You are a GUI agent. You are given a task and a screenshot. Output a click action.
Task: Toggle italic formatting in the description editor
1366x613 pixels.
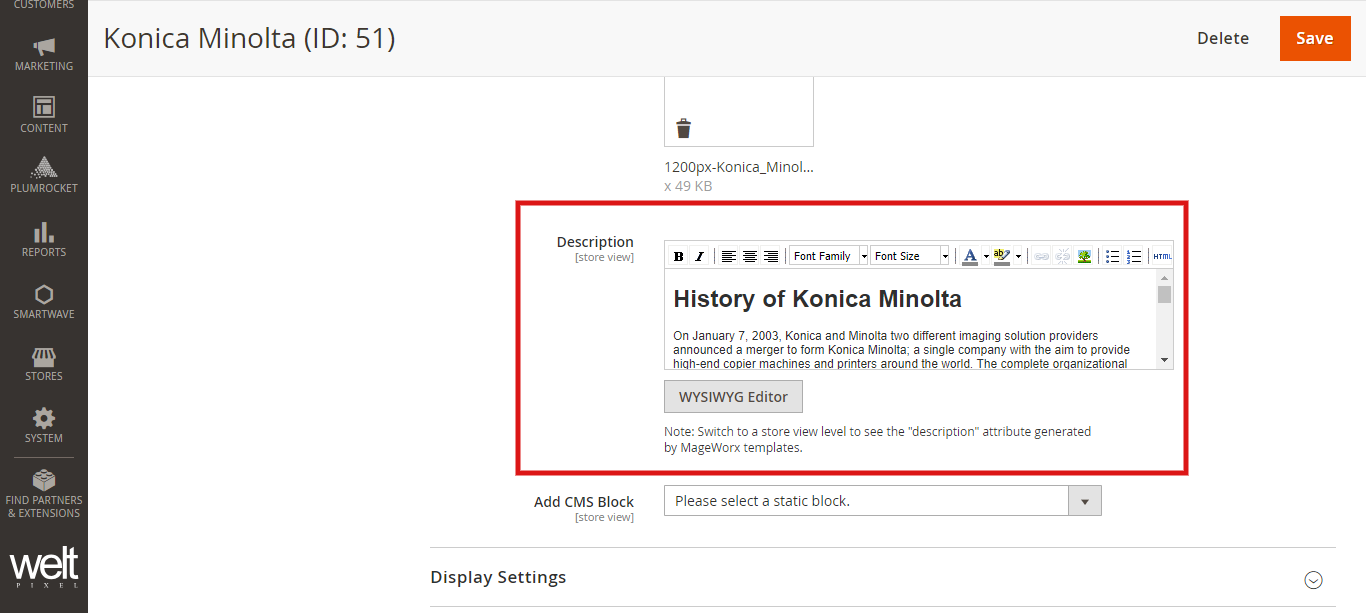[x=699, y=257]
